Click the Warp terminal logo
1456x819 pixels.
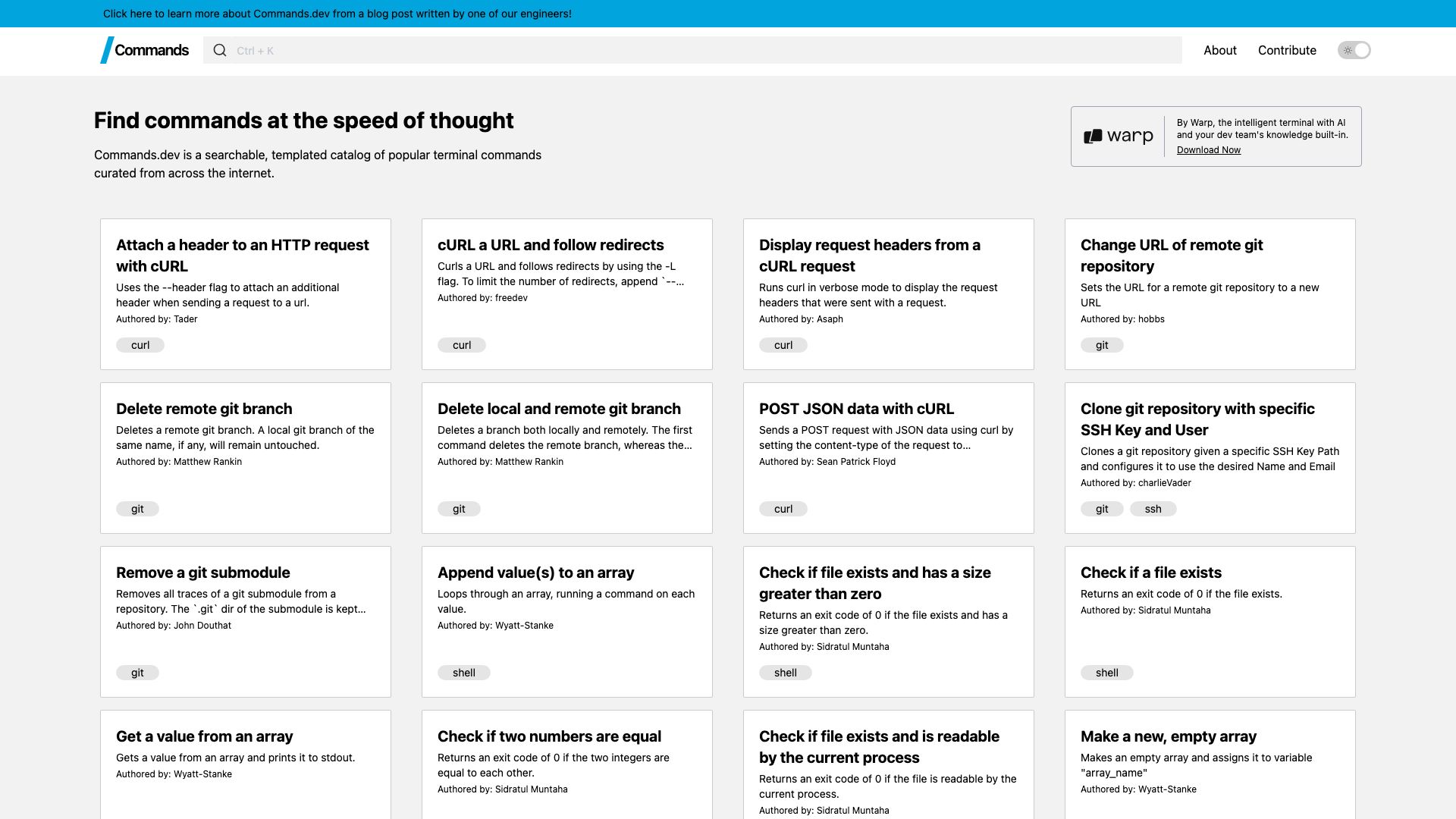click(x=1118, y=136)
